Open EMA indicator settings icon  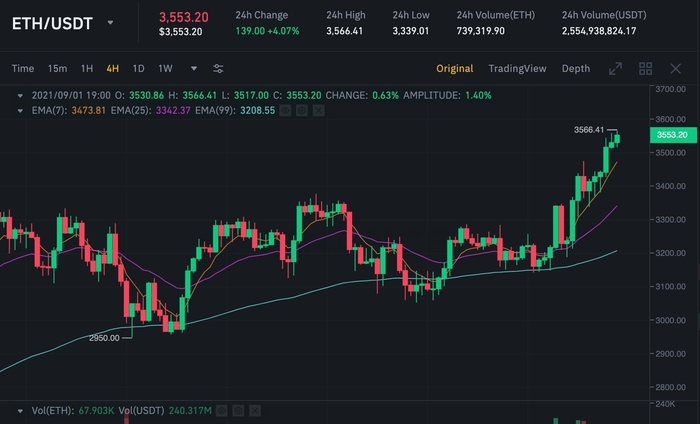[x=302, y=110]
